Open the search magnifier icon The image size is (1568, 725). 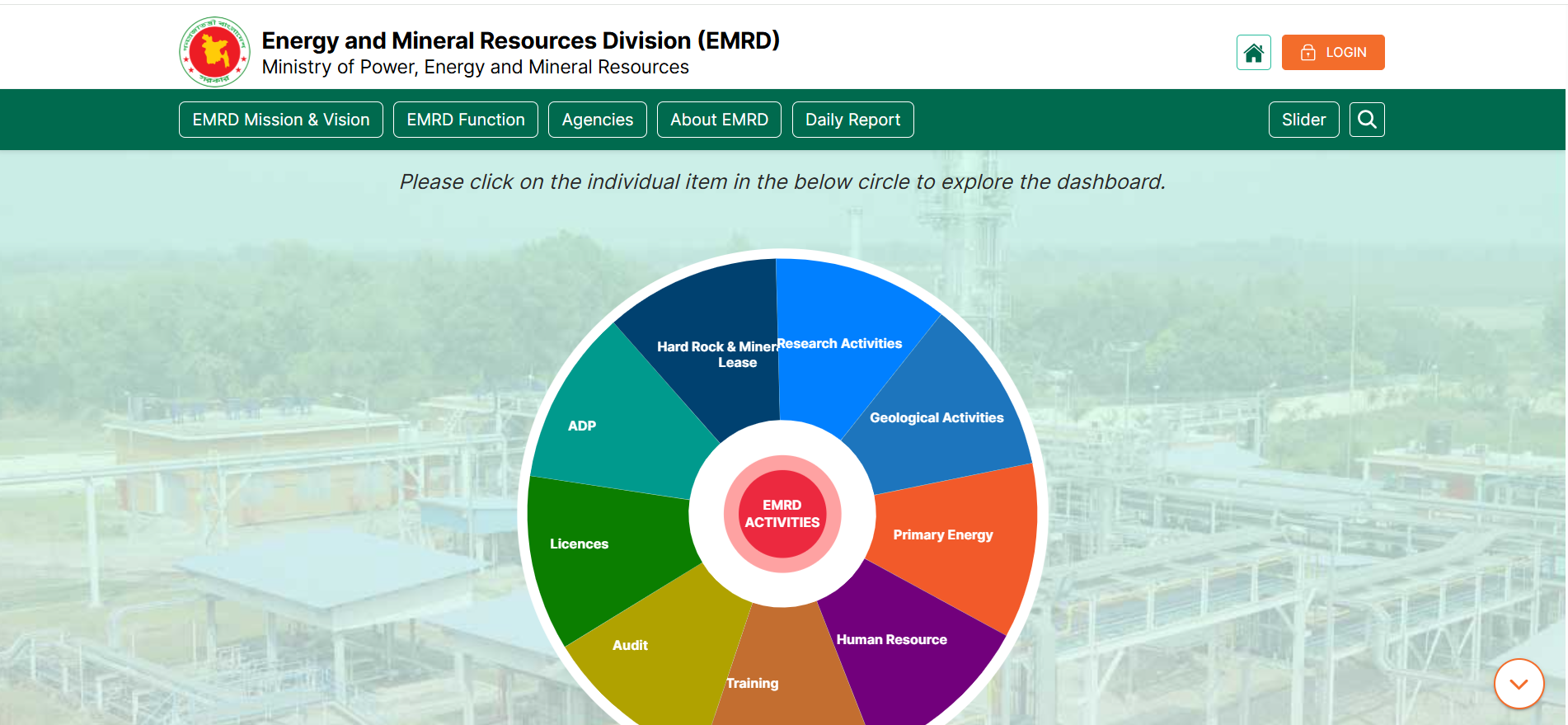tap(1367, 120)
